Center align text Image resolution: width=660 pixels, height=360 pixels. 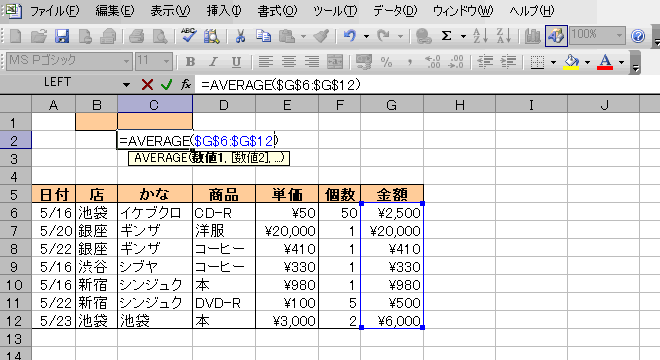pos(289,62)
